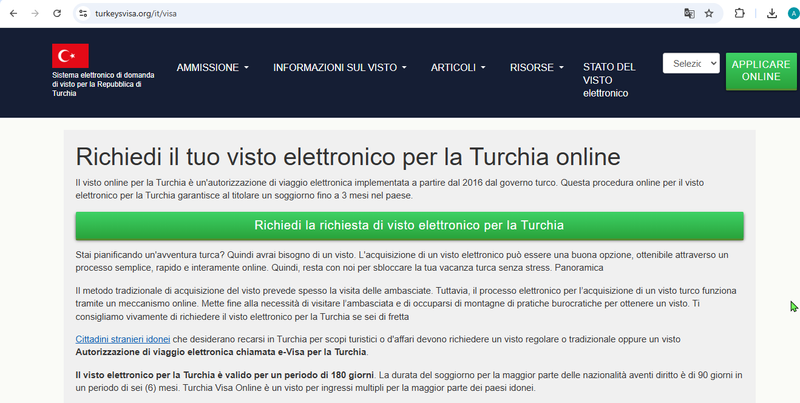This screenshot has height=403, width=800.
Task: Expand the INFORMAZIONI SUL VISTO menu
Action: (340, 68)
